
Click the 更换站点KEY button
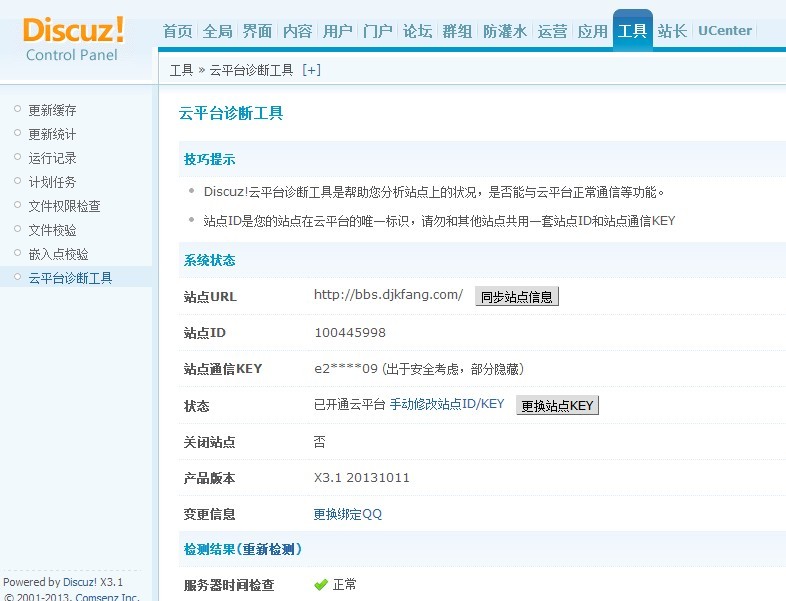click(x=557, y=405)
